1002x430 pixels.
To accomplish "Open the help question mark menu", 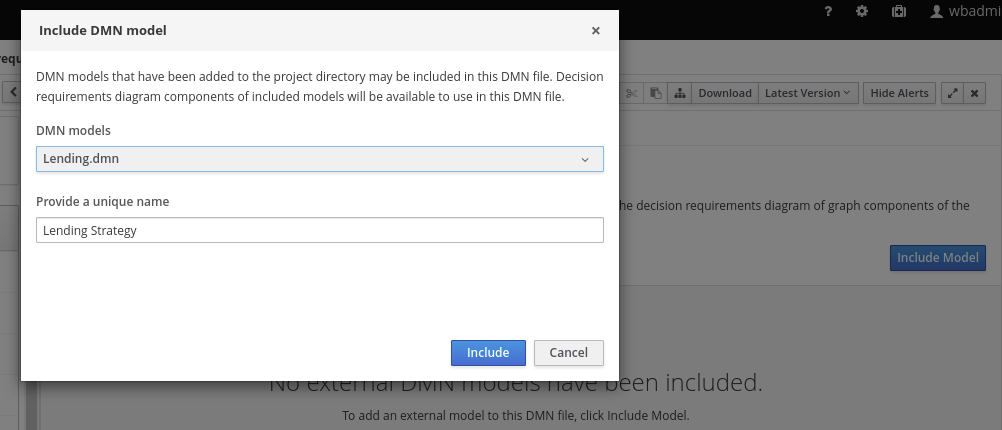I will coord(828,12).
